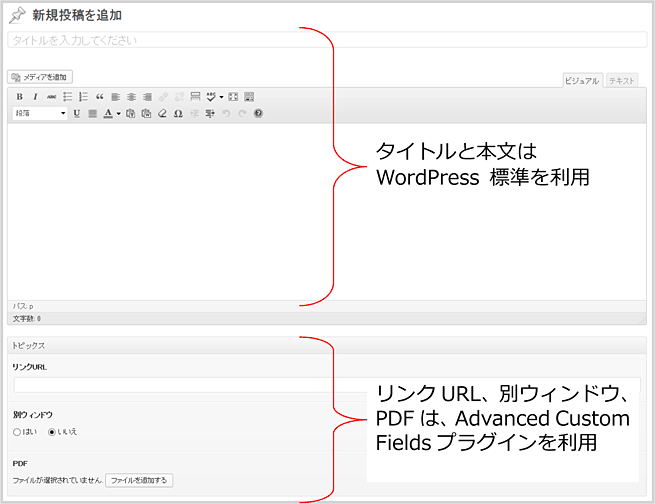The width and height of the screenshot is (655, 504).
Task: Click the リンクURL text field
Action: coord(170,384)
